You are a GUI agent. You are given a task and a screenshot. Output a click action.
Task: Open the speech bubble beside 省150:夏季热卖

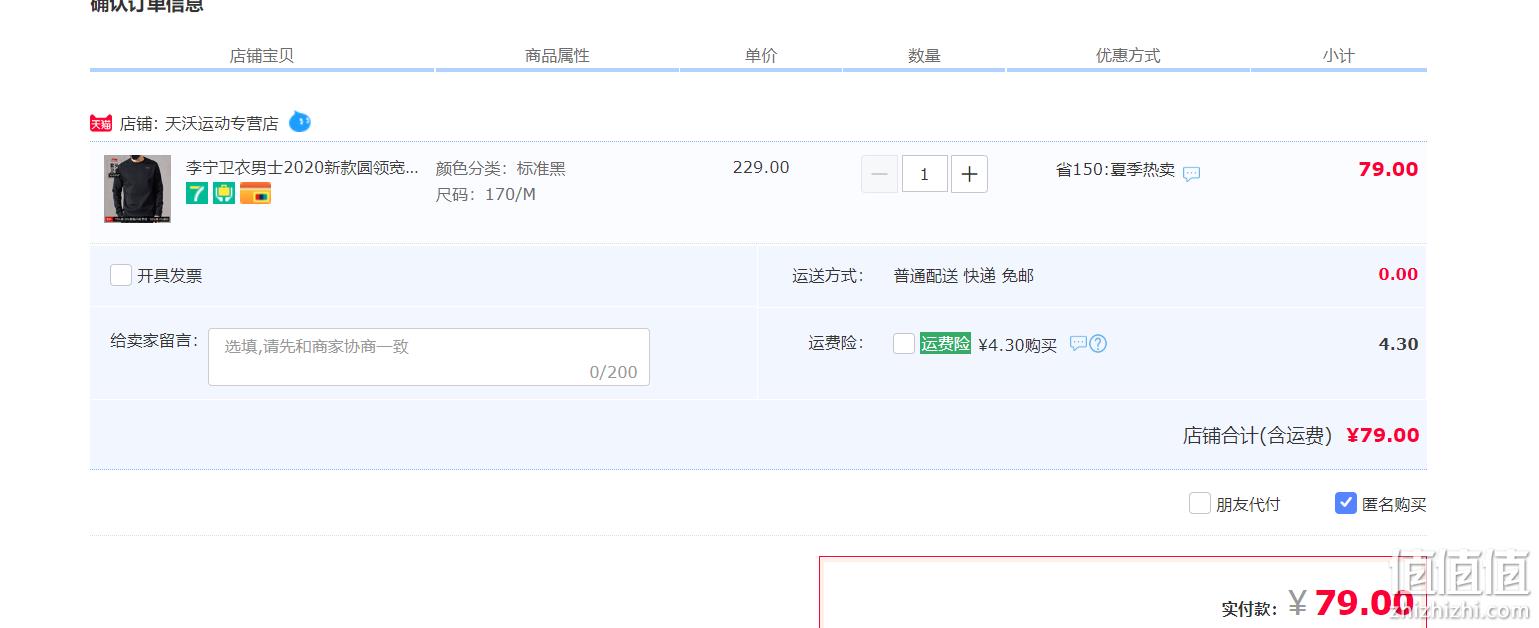tap(1191, 174)
